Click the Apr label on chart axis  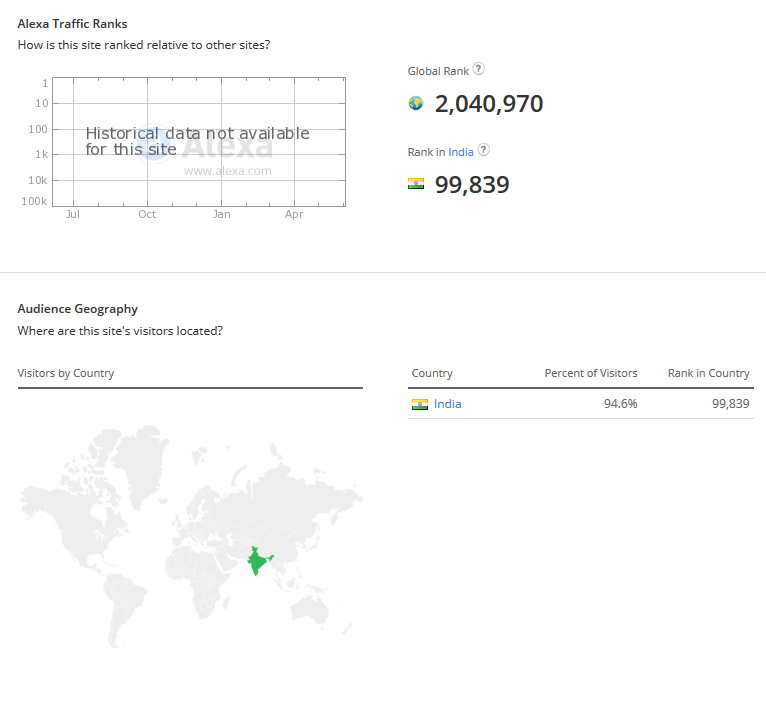[294, 214]
